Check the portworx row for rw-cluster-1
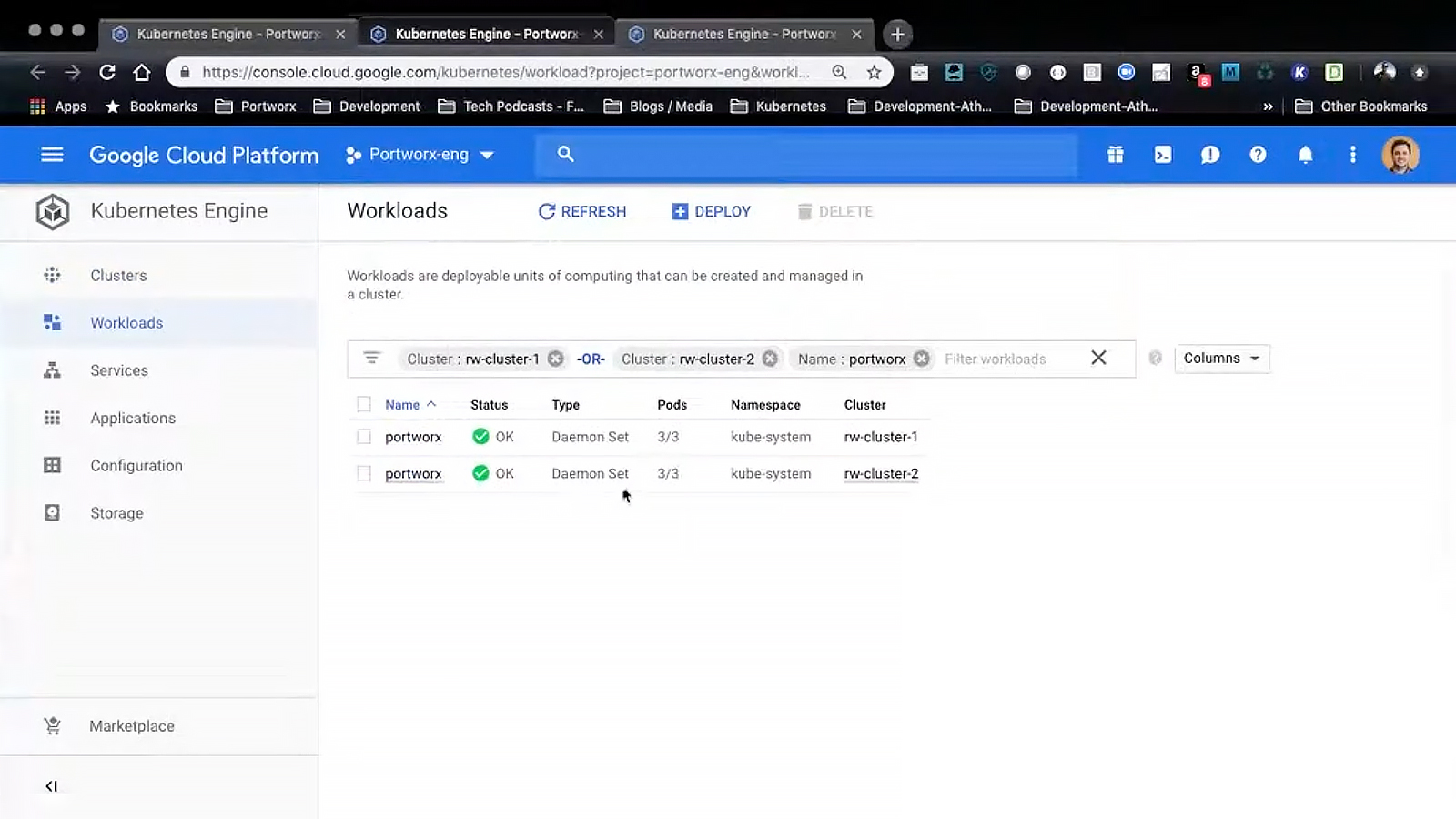The width and height of the screenshot is (1456, 819). click(364, 437)
